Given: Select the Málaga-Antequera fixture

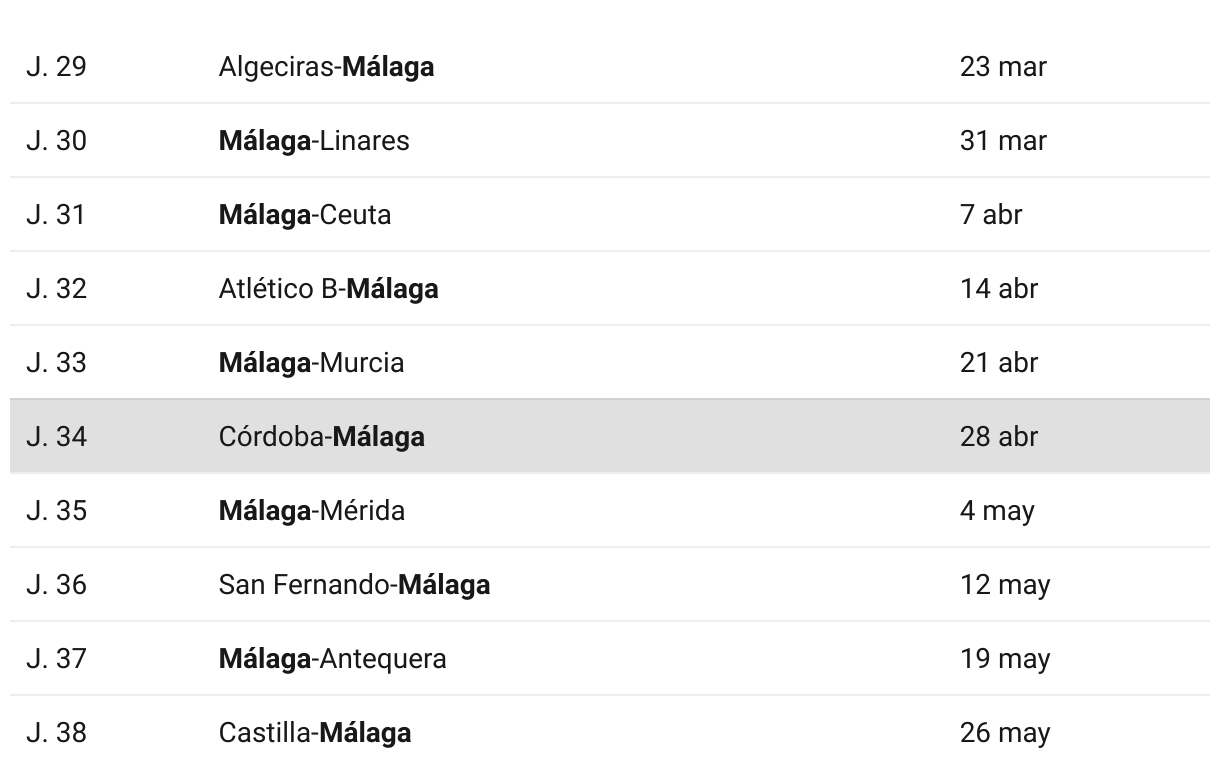Looking at the screenshot, I should pos(333,659).
